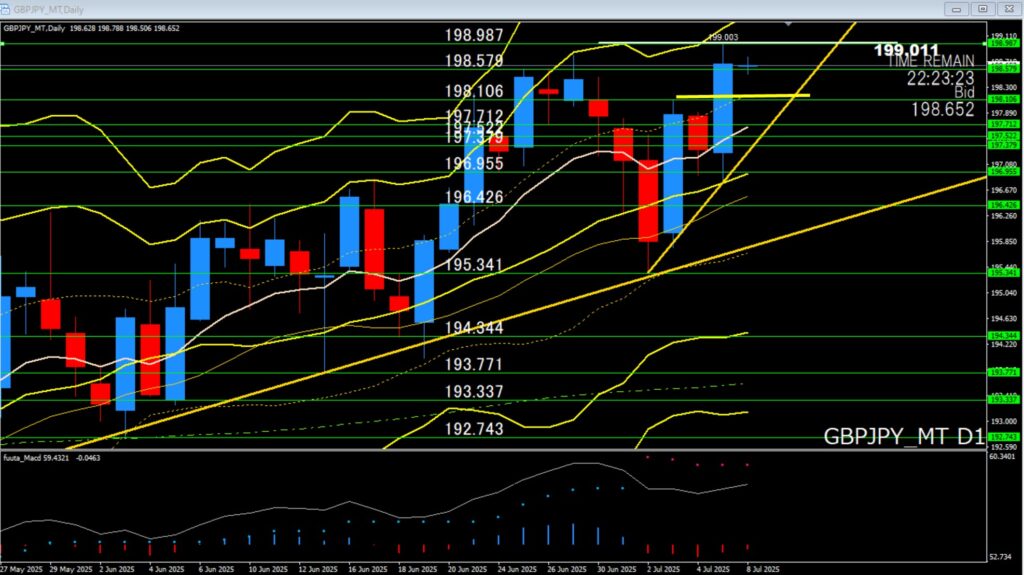Click the 52.734 MACD scale value
Image resolution: width=1024 pixels, height=575 pixels.
[x=1002, y=557]
